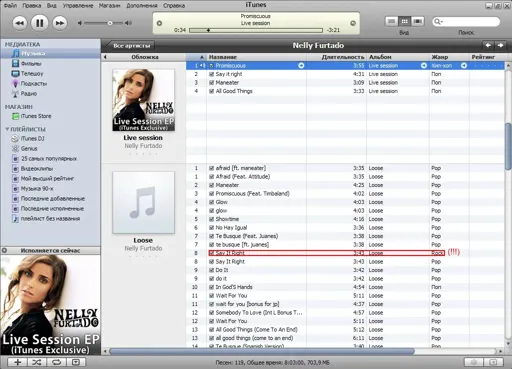Switch to list view mode
Viewport: 512px width, 369px height.
coord(392,21)
